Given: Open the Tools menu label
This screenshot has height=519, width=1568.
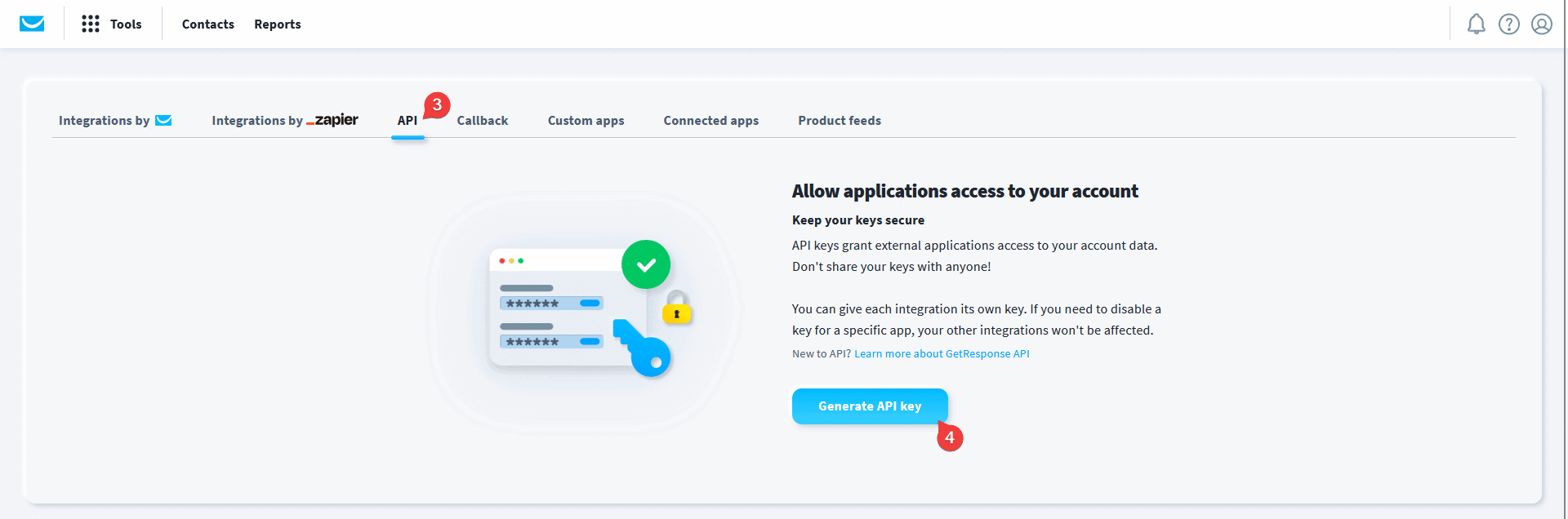Looking at the screenshot, I should (126, 24).
